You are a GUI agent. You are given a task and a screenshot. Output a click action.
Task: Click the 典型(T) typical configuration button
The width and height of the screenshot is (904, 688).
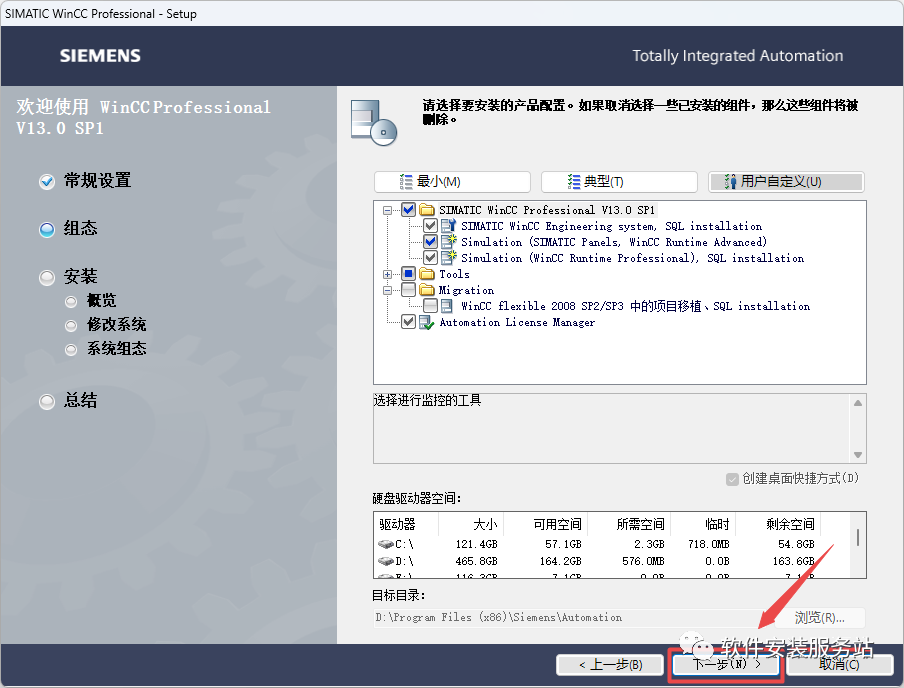(x=619, y=182)
